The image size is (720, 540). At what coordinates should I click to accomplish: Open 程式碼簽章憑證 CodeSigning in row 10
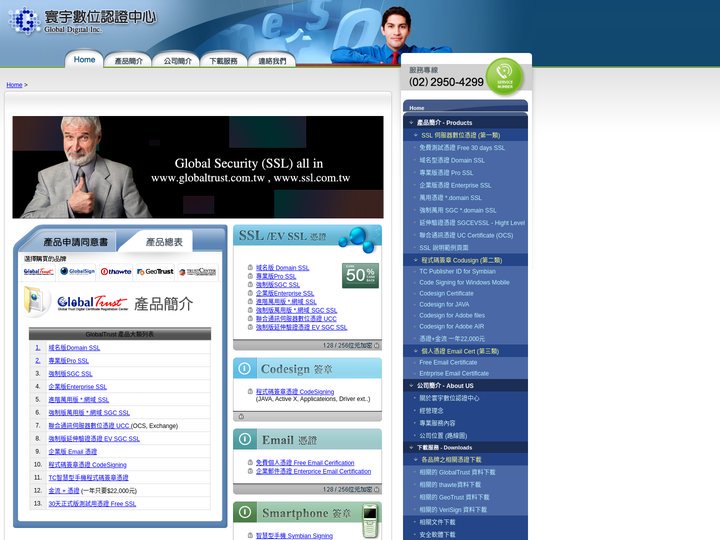pyautogui.click(x=87, y=465)
